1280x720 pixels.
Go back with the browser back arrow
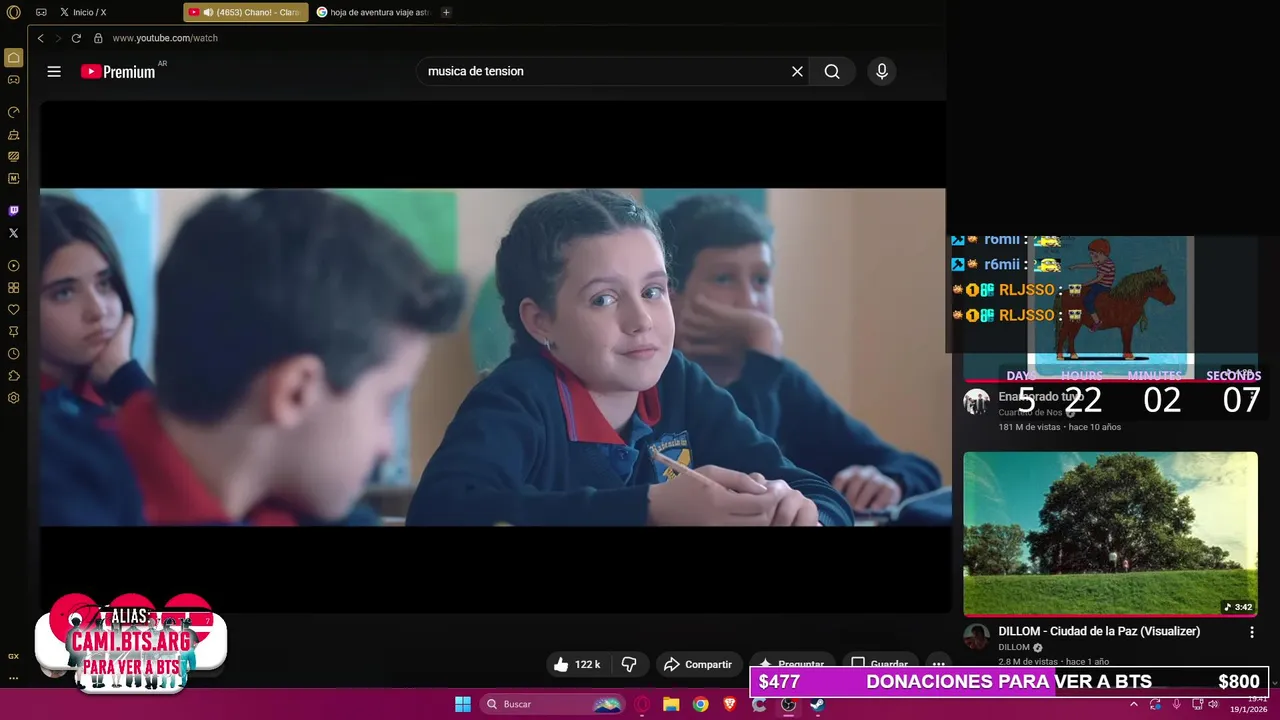(40, 38)
